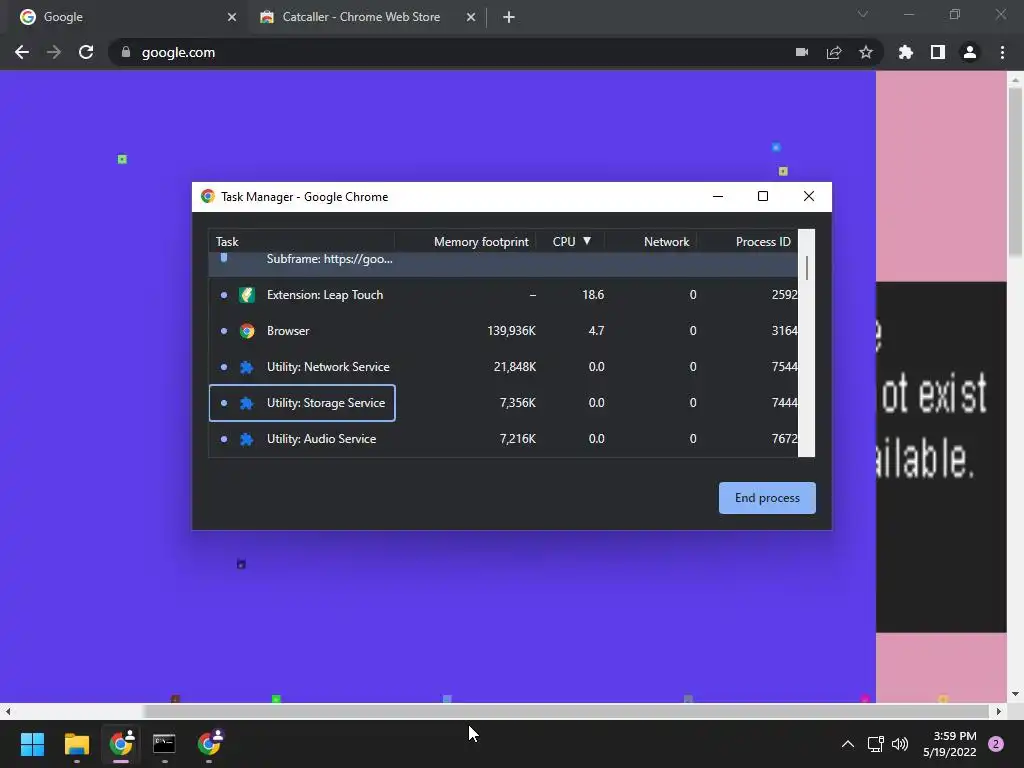
Task: Click the page horizontal scrollbar thumb
Action: (566, 711)
